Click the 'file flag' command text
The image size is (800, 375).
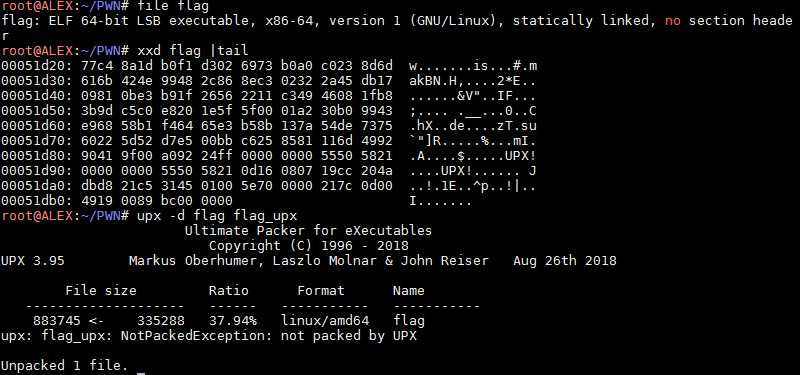point(172,6)
